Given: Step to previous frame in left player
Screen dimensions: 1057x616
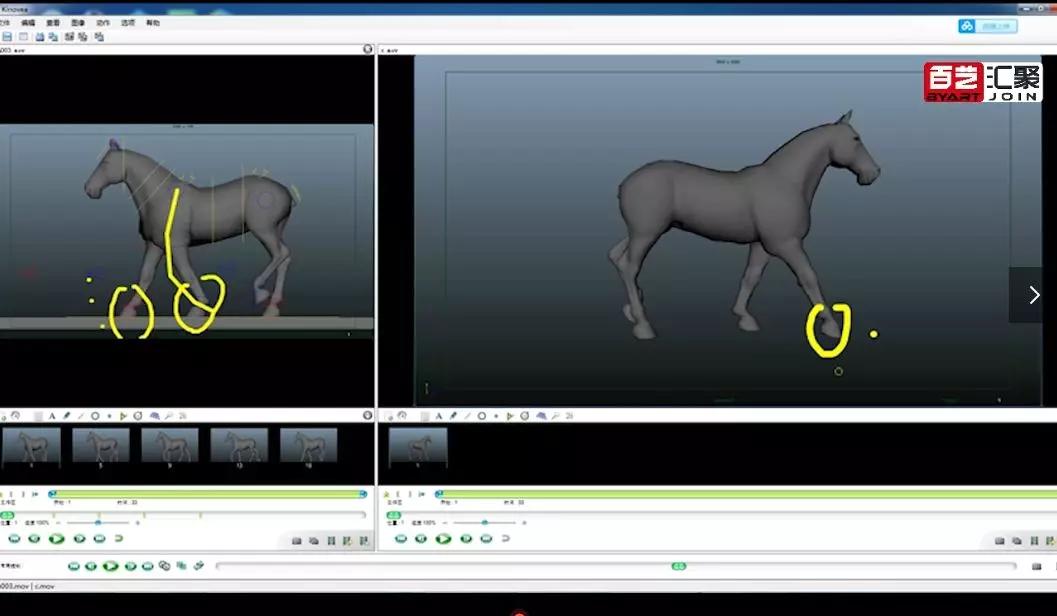Looking at the screenshot, I should (x=34, y=538).
